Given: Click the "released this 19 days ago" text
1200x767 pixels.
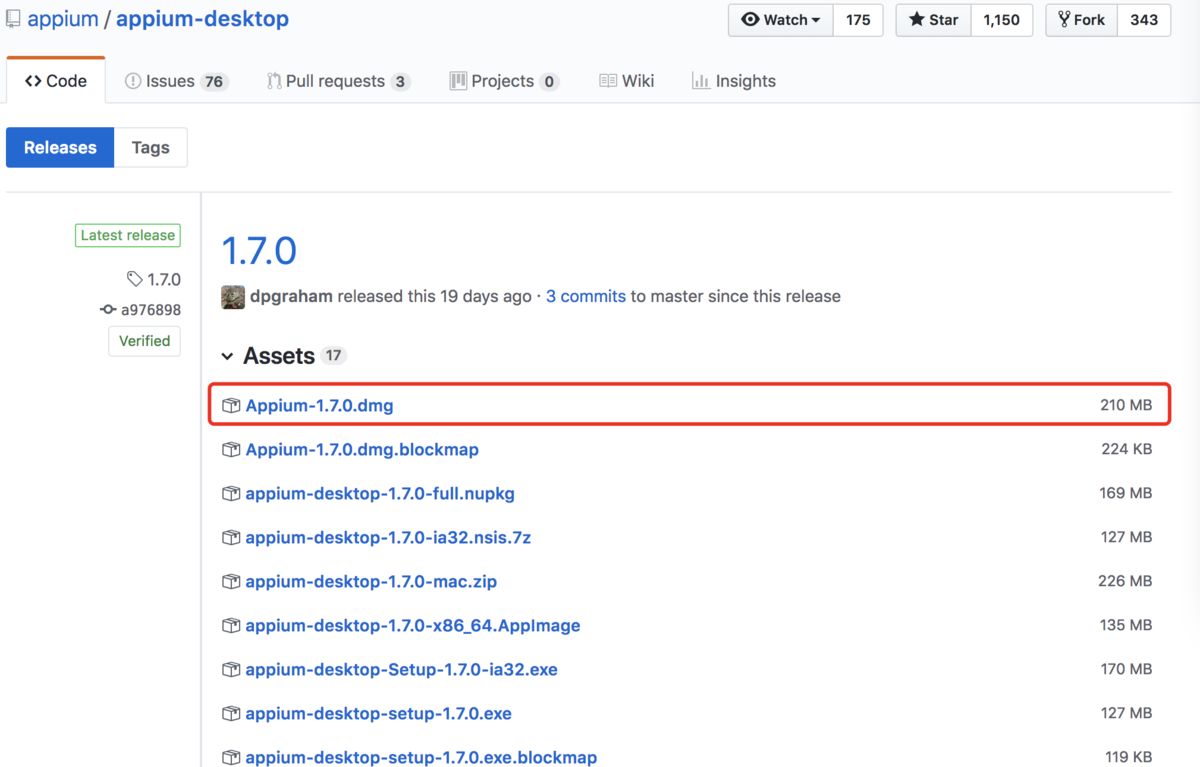Looking at the screenshot, I should [x=435, y=296].
